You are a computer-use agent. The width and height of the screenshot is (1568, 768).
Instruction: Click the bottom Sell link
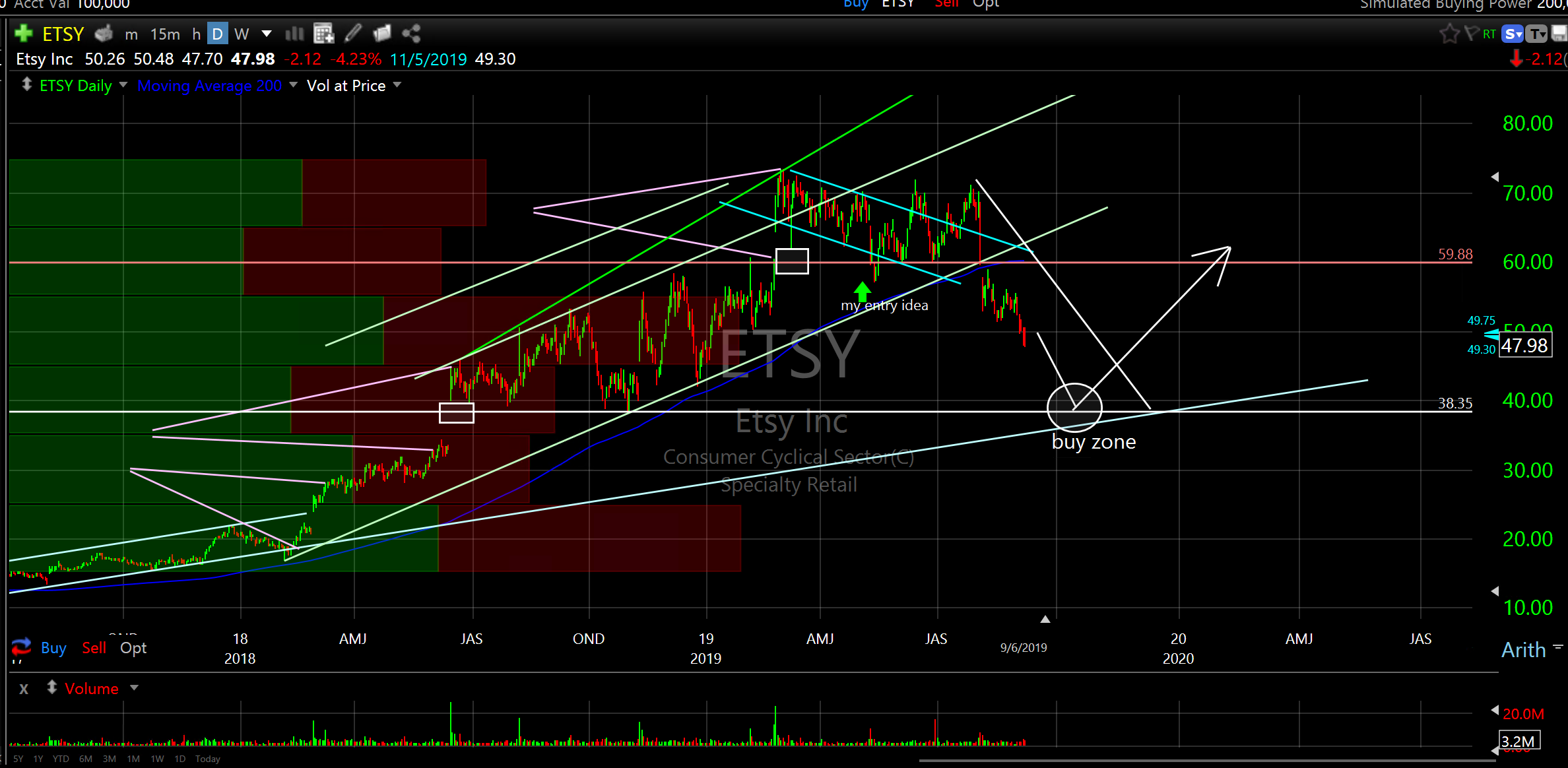coord(94,648)
